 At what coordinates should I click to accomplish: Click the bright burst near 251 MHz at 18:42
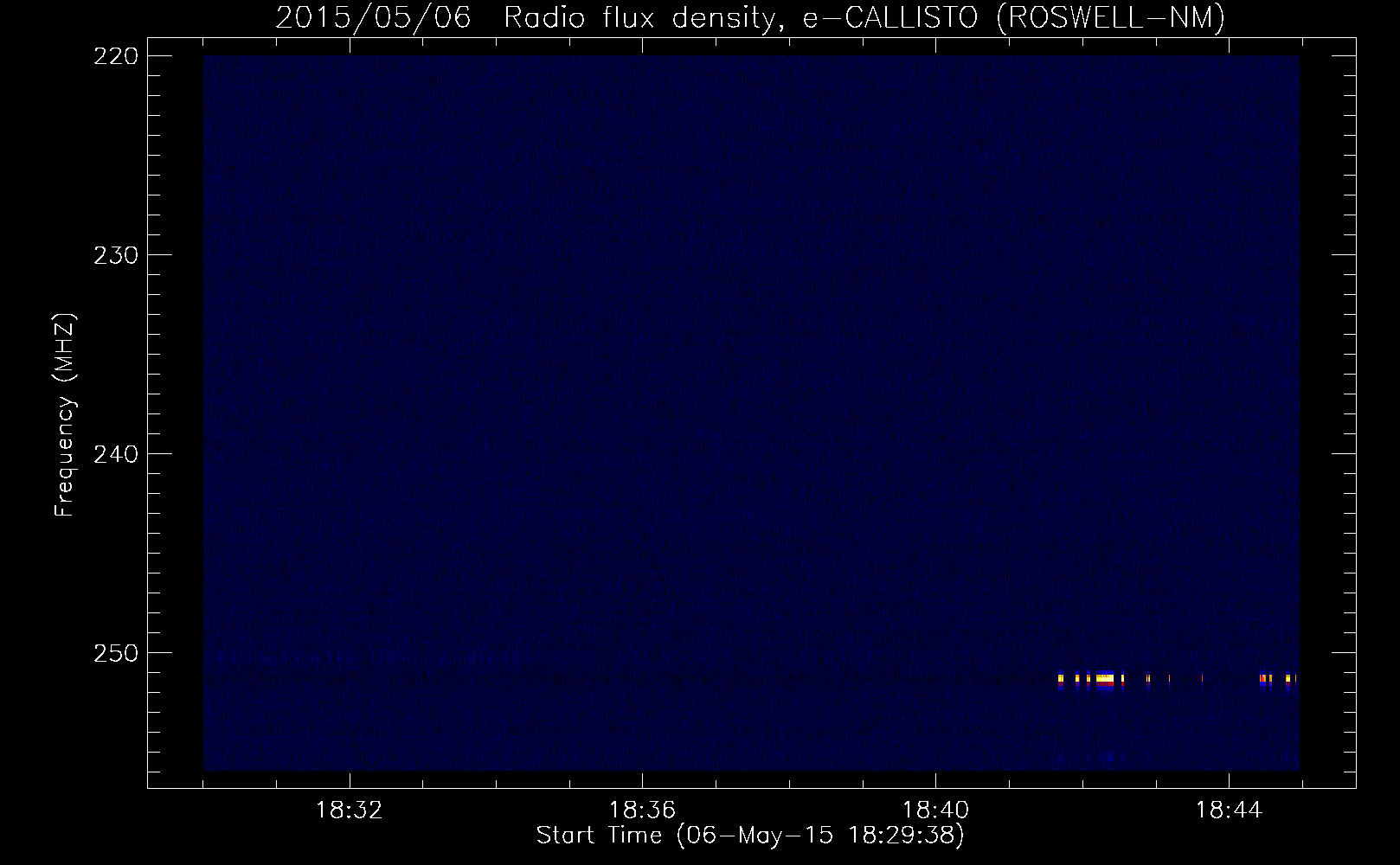pos(1105,680)
